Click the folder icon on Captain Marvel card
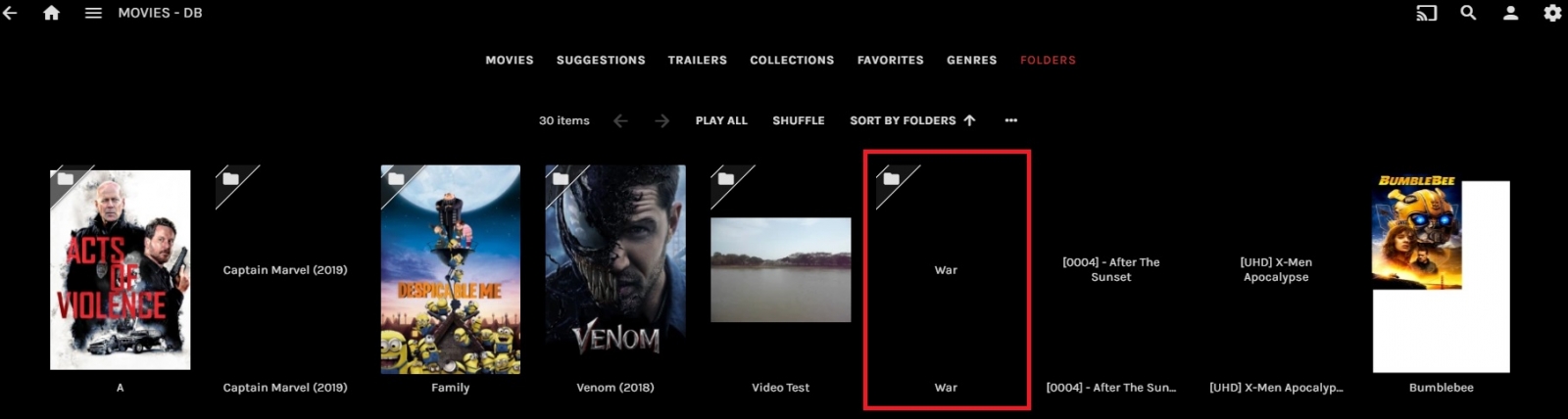The width and height of the screenshot is (1568, 419). pyautogui.click(x=230, y=179)
